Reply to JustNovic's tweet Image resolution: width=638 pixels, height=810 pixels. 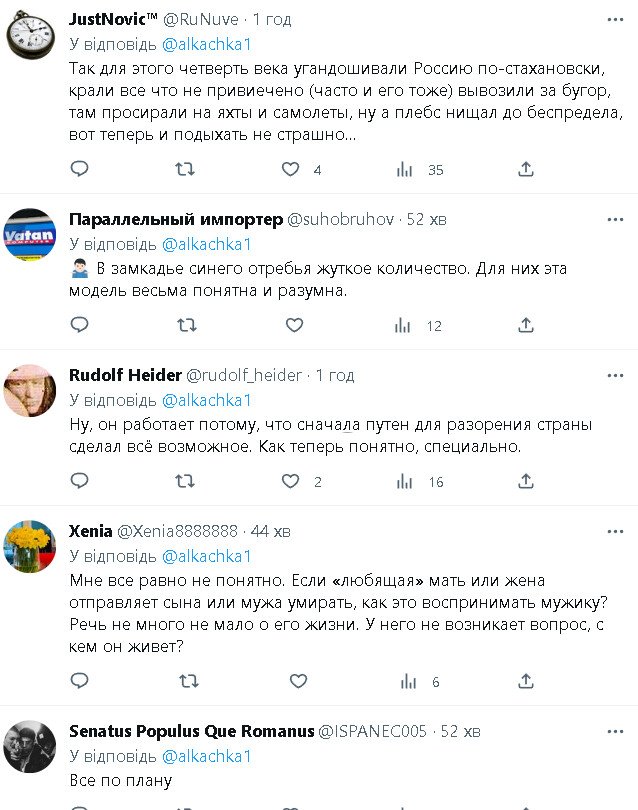(80, 170)
